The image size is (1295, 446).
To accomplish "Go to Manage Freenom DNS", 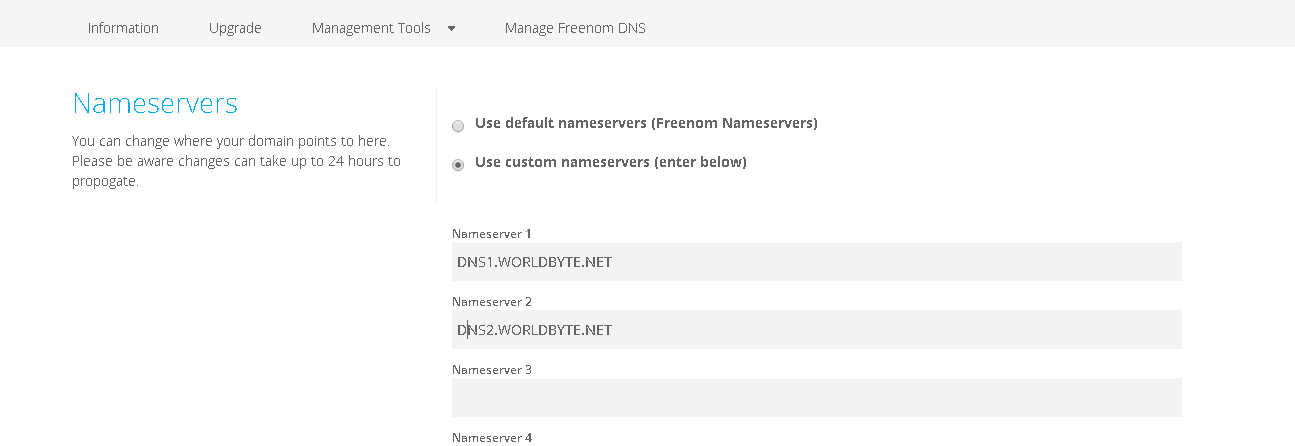I will (575, 28).
